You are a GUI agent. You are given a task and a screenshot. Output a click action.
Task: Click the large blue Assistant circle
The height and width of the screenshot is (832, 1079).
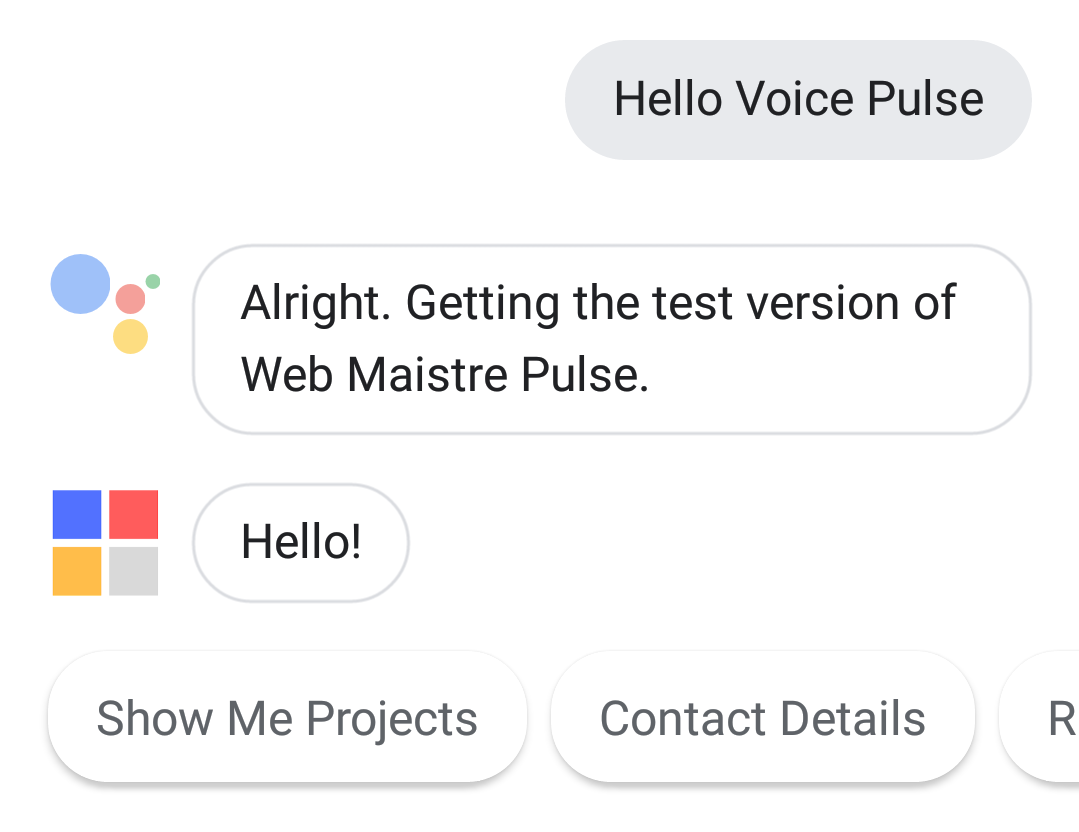(x=81, y=284)
